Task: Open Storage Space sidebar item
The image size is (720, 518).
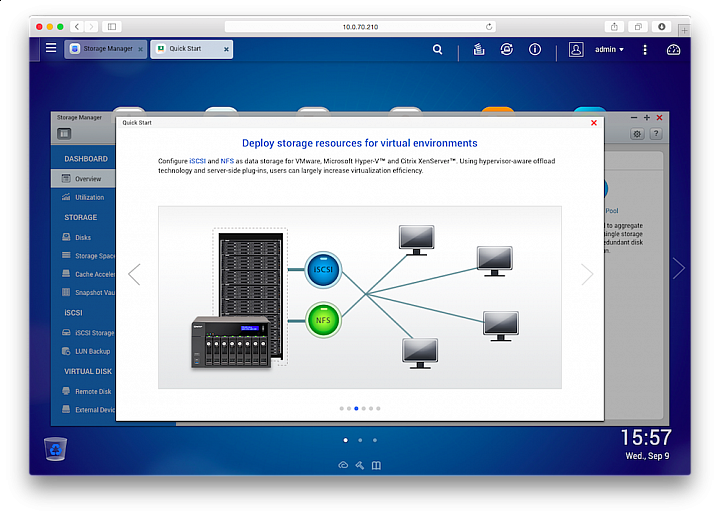Action: [83, 256]
